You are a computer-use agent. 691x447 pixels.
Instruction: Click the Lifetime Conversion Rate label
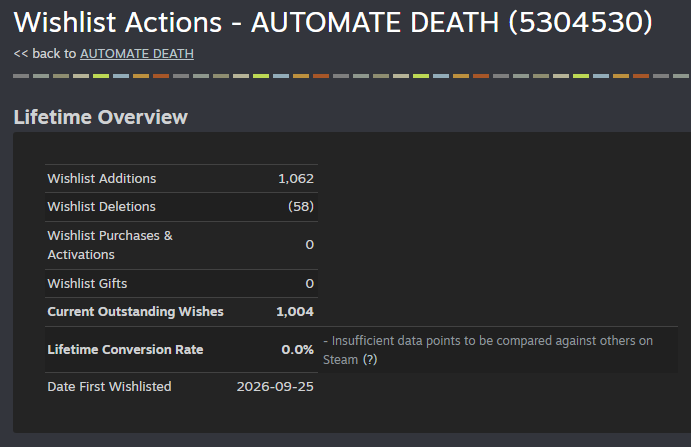tap(125, 350)
